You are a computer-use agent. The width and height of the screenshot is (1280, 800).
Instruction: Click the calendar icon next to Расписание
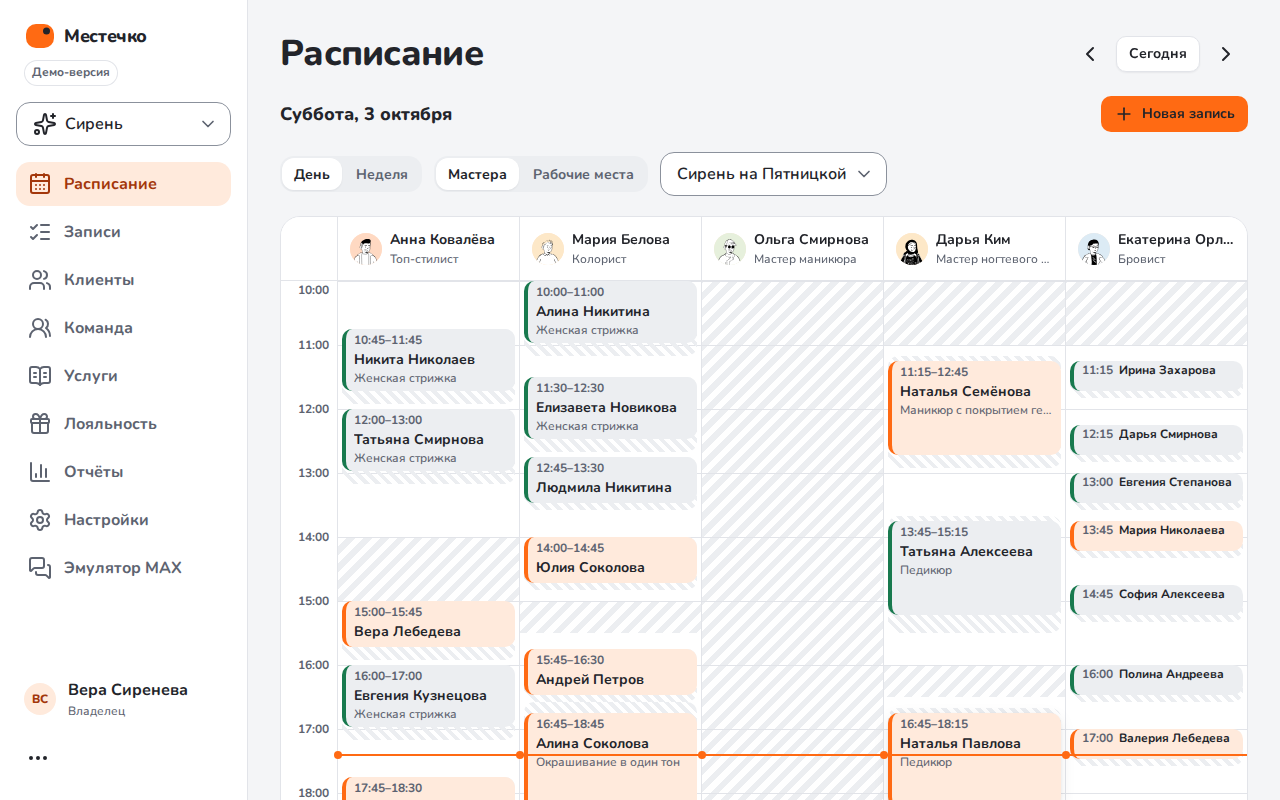click(40, 184)
